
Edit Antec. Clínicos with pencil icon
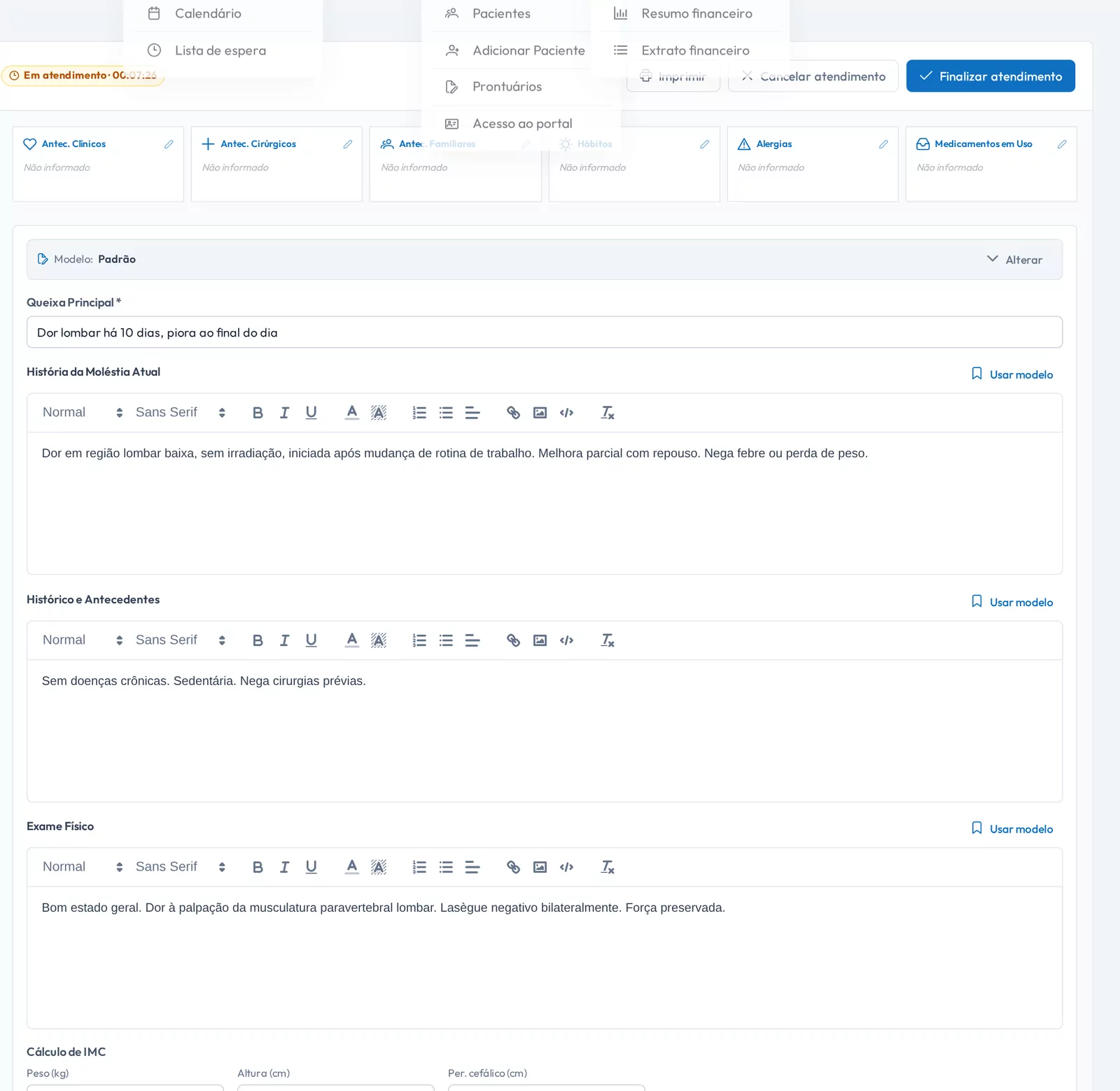pos(169,144)
